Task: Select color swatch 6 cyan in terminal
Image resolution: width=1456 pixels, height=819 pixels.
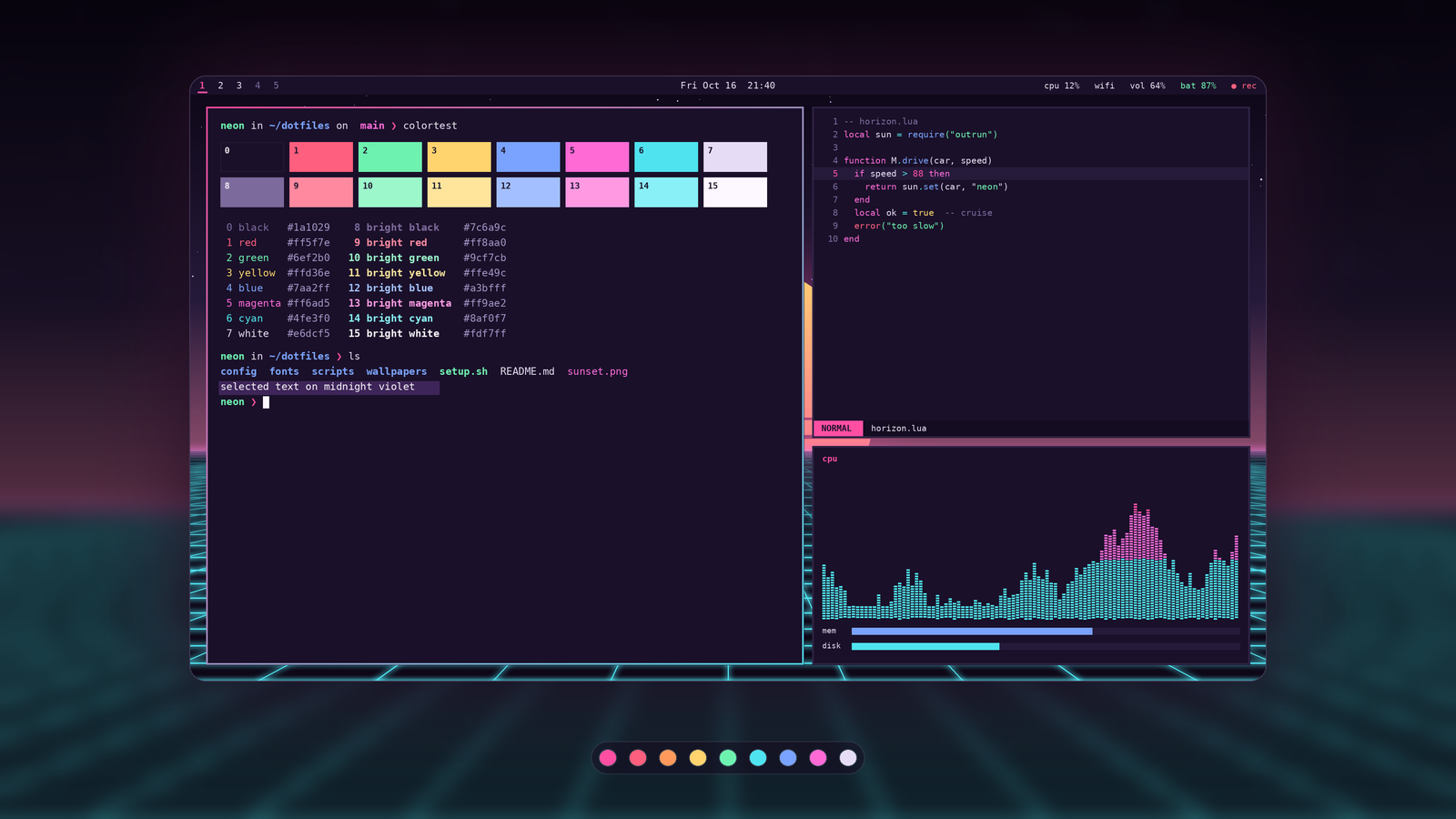Action: (666, 157)
